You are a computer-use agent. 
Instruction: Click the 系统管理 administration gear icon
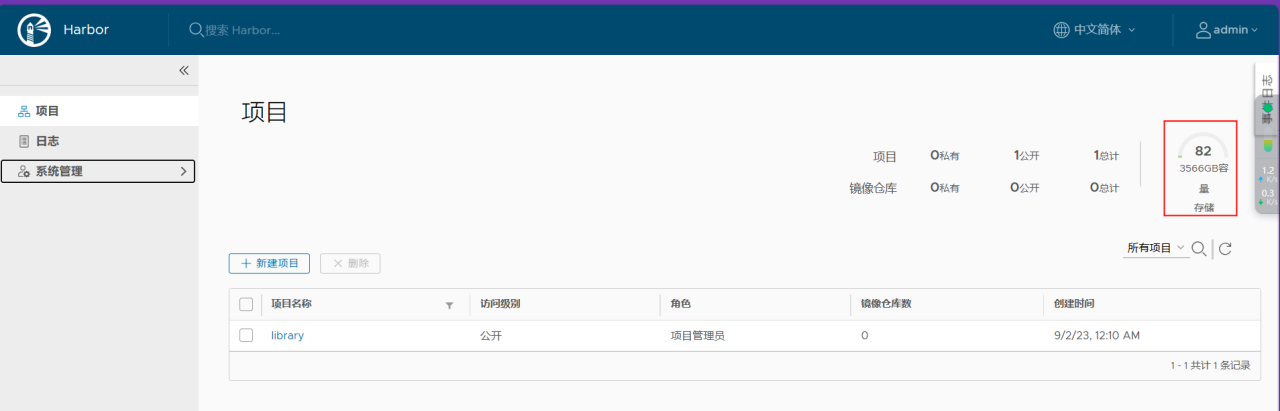coord(24,171)
